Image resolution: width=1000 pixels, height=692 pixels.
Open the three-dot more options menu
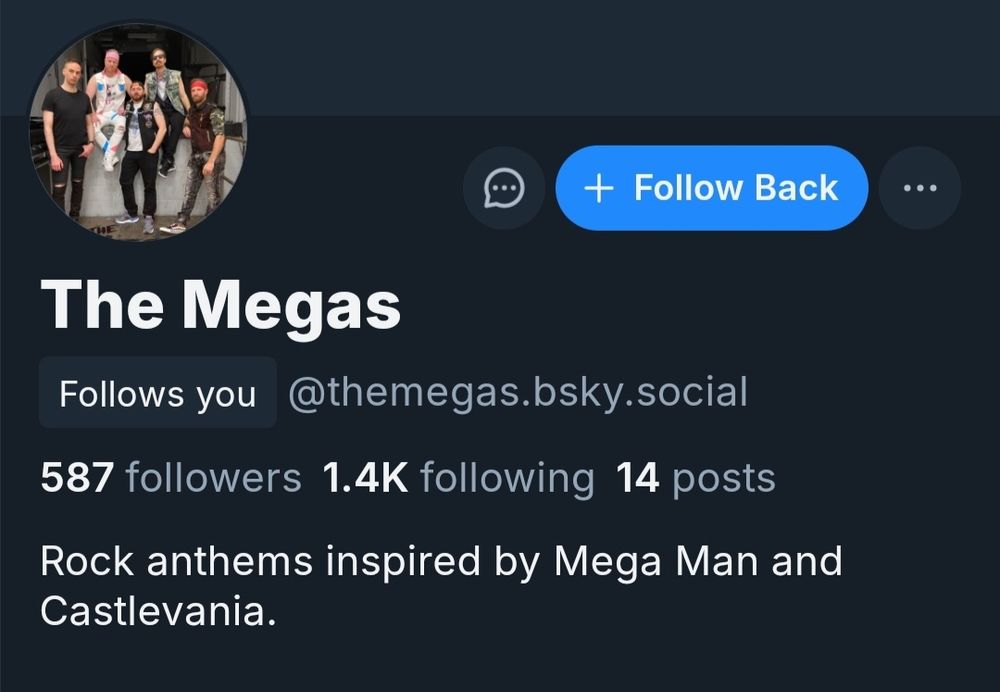919,188
